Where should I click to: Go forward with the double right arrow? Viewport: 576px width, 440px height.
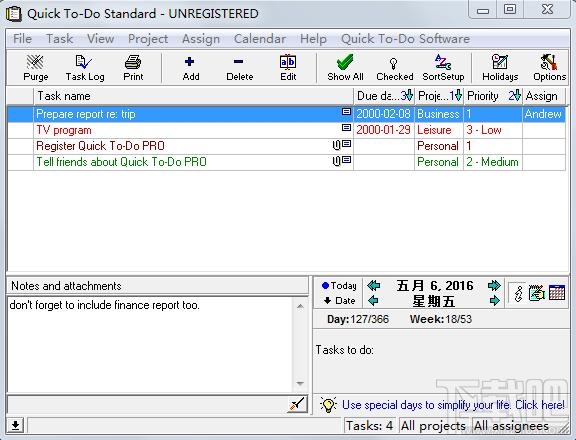[494, 285]
